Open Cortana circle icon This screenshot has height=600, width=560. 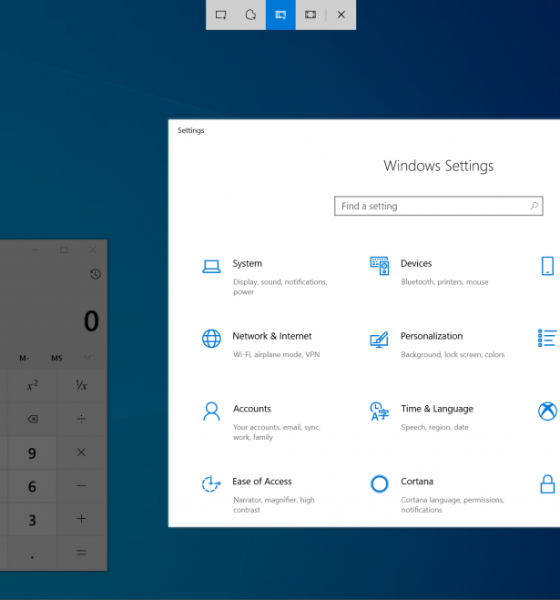tap(379, 484)
